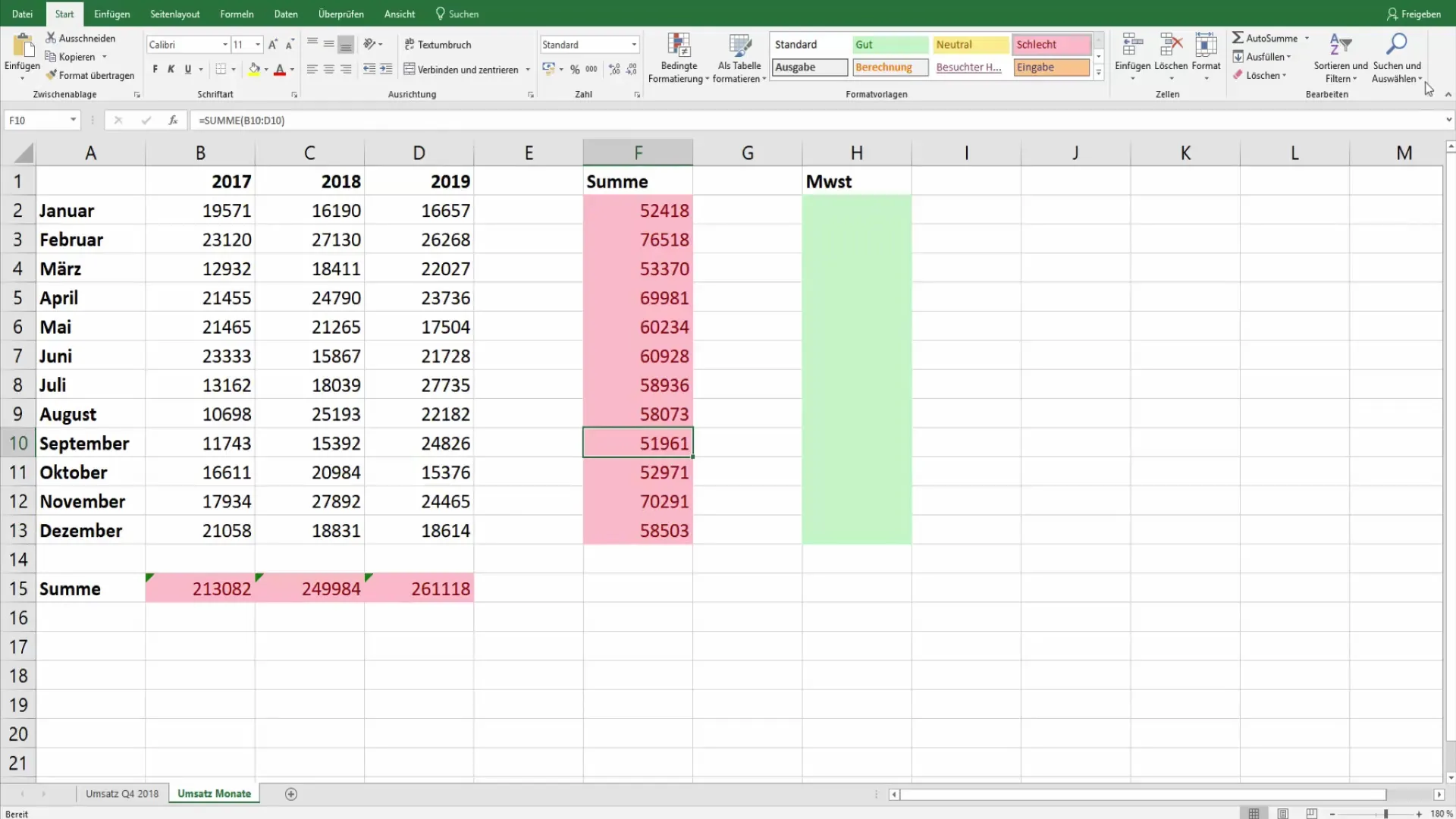Increase indent icon

[386, 69]
